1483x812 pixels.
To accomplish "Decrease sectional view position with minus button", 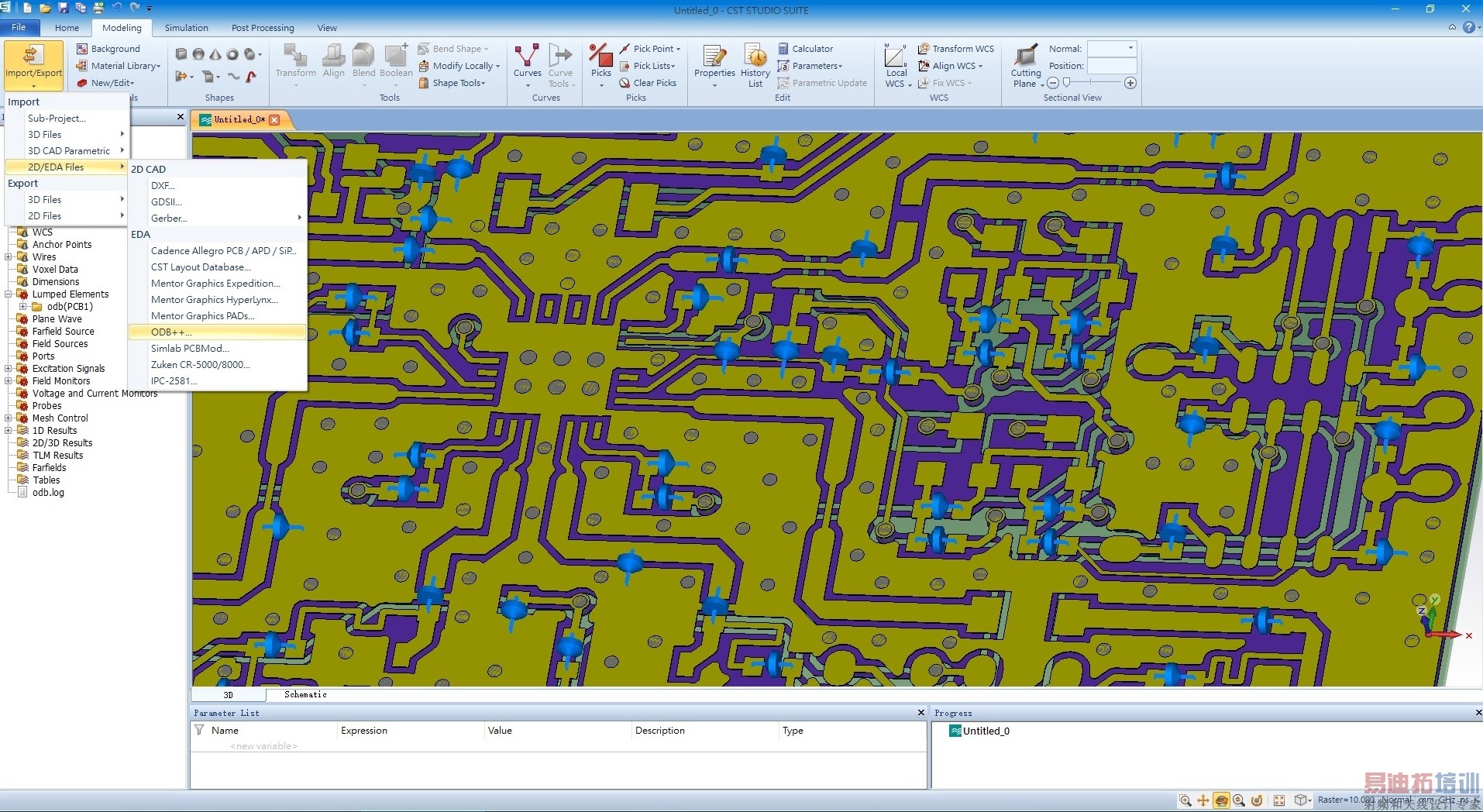I will (x=1053, y=83).
